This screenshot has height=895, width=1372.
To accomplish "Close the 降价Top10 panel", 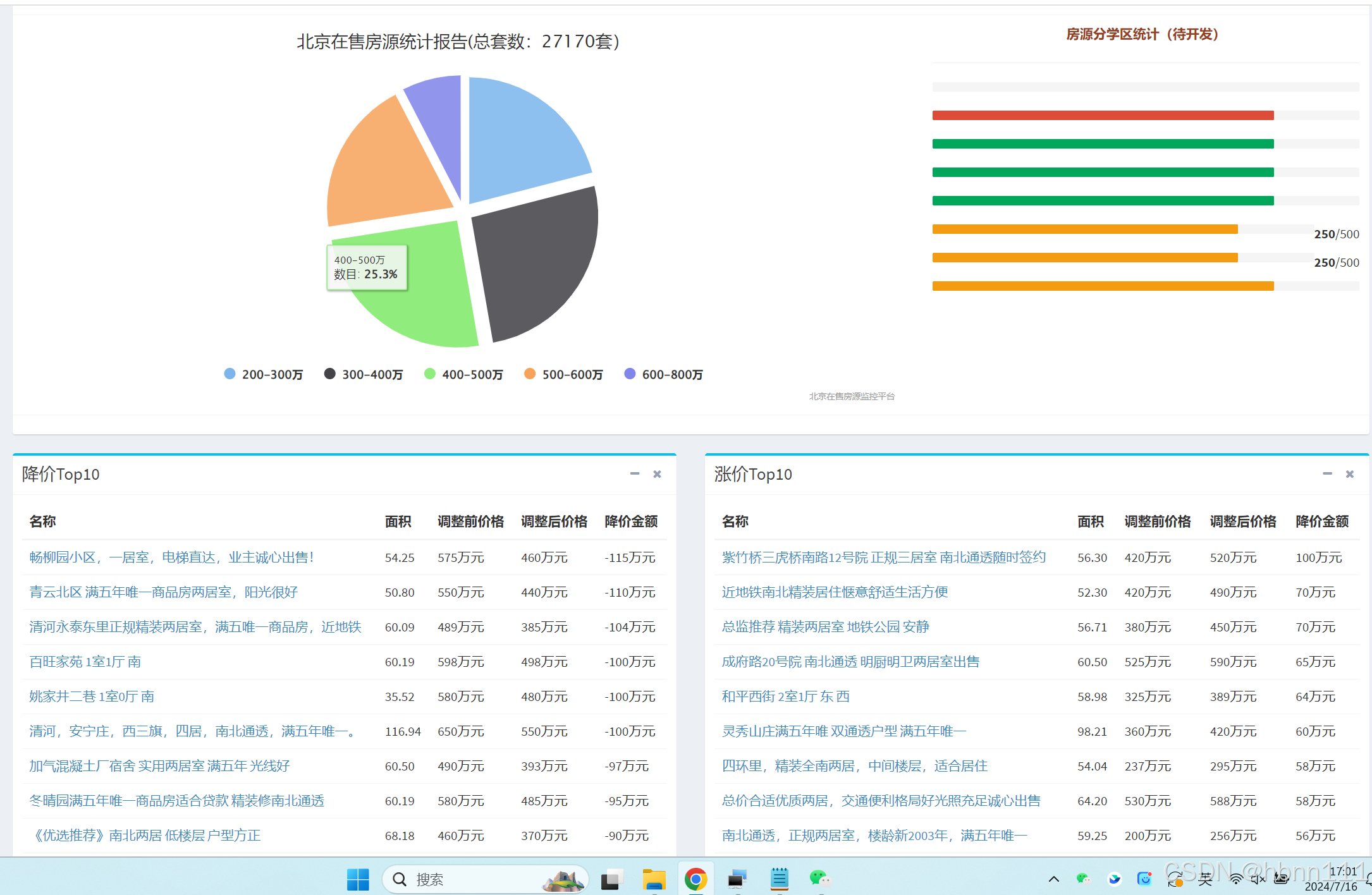I will click(x=657, y=474).
